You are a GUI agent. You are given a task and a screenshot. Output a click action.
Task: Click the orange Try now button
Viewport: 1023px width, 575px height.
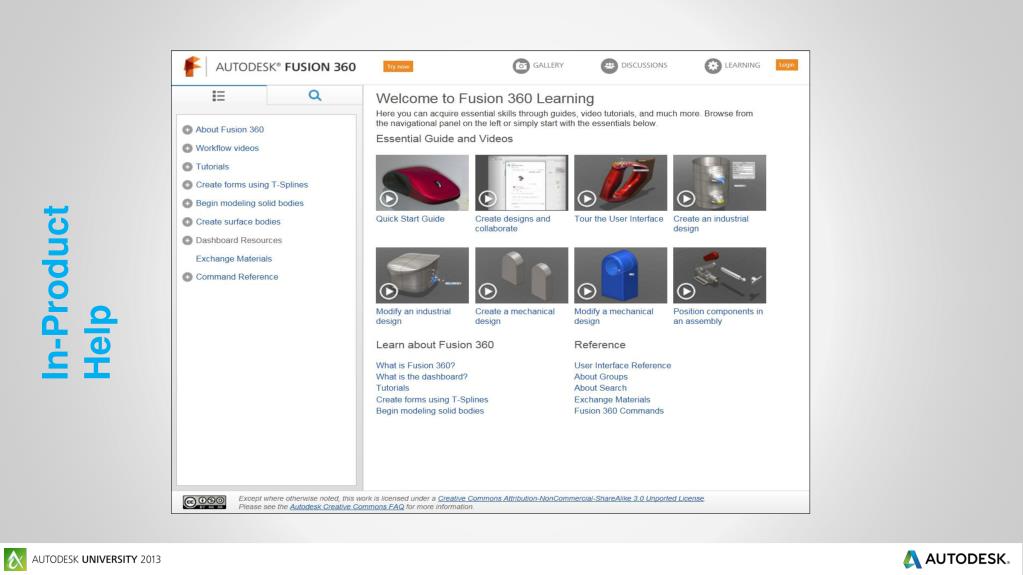point(398,67)
